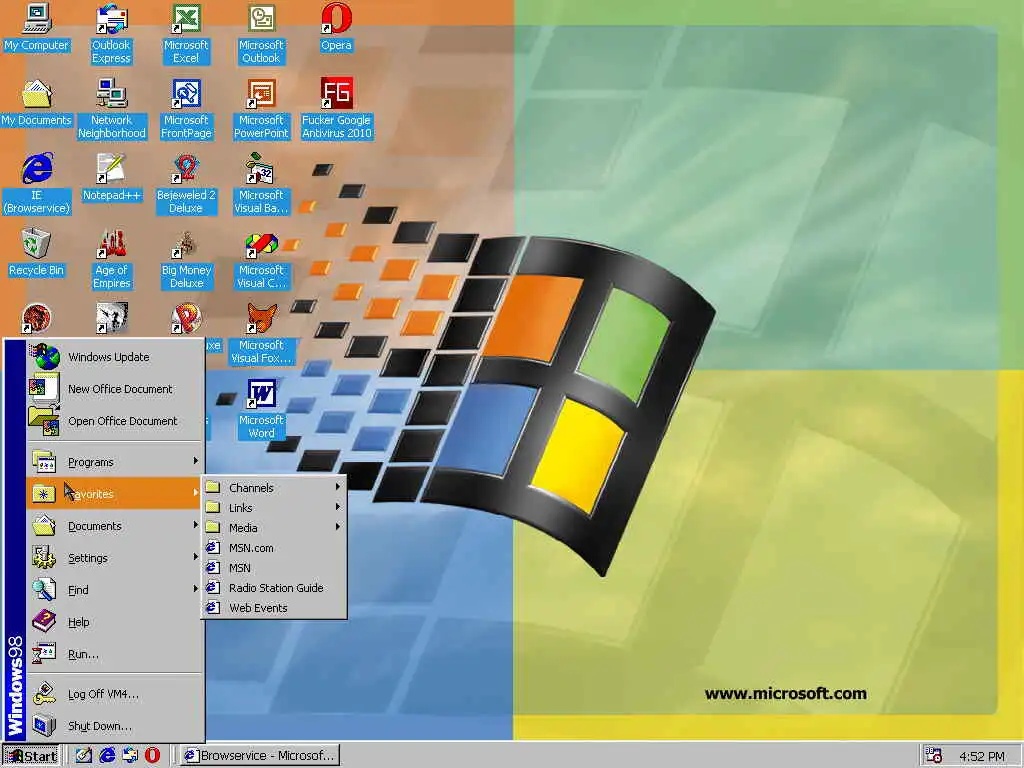Click the Opera icon in the quick launch bar
The height and width of the screenshot is (768, 1024).
pyautogui.click(x=152, y=756)
